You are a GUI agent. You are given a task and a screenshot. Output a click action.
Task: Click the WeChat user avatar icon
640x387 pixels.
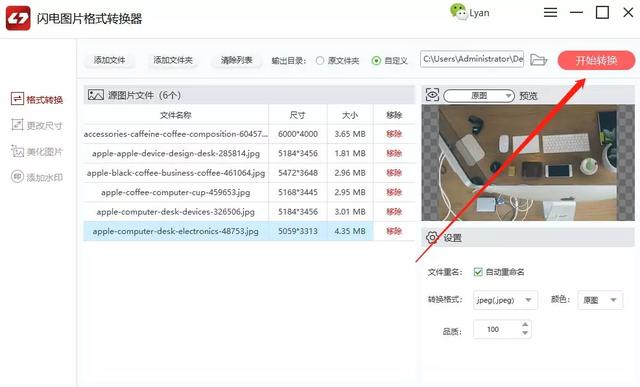tap(458, 12)
